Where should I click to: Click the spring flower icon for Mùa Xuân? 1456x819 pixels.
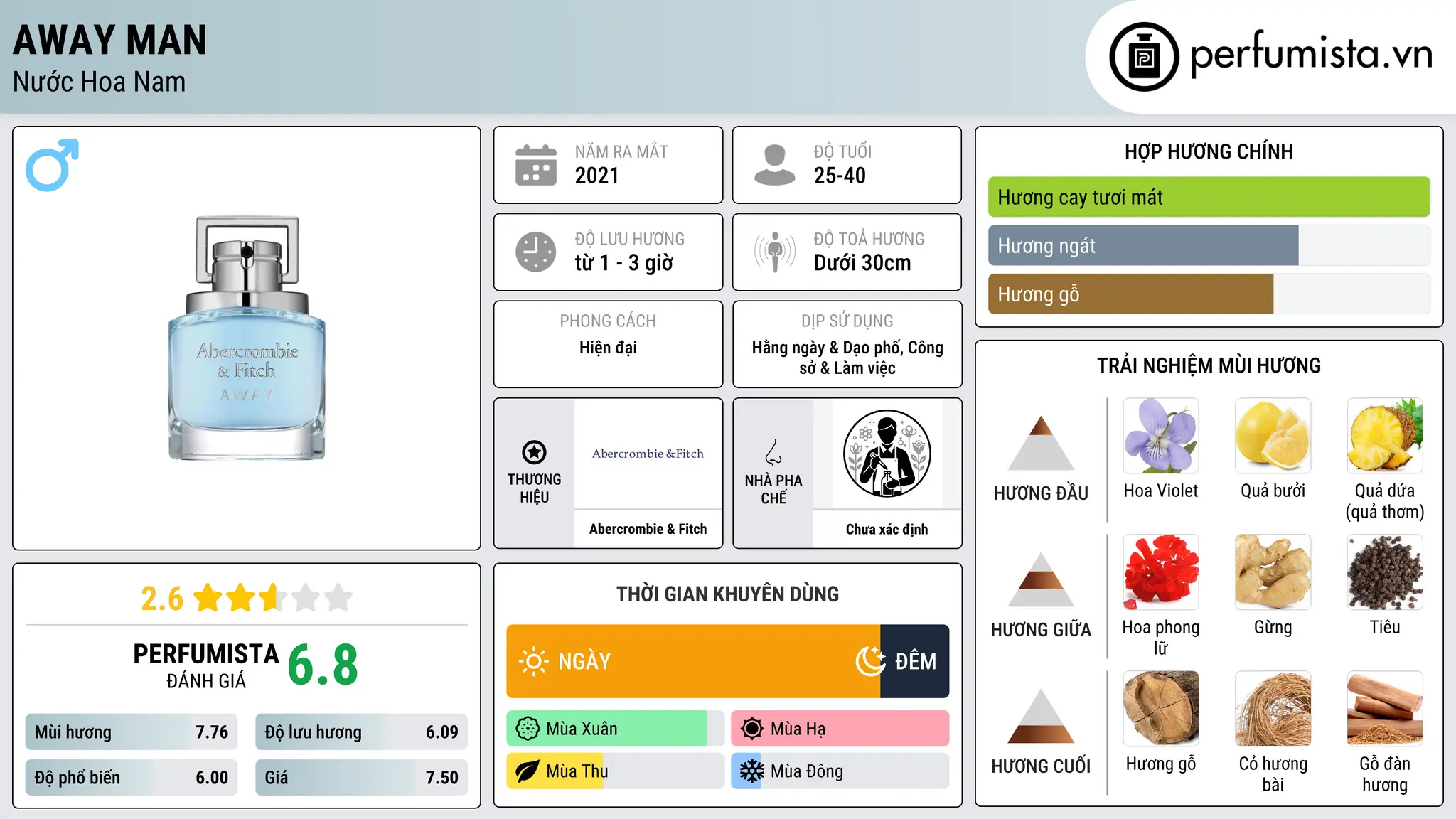point(528,729)
